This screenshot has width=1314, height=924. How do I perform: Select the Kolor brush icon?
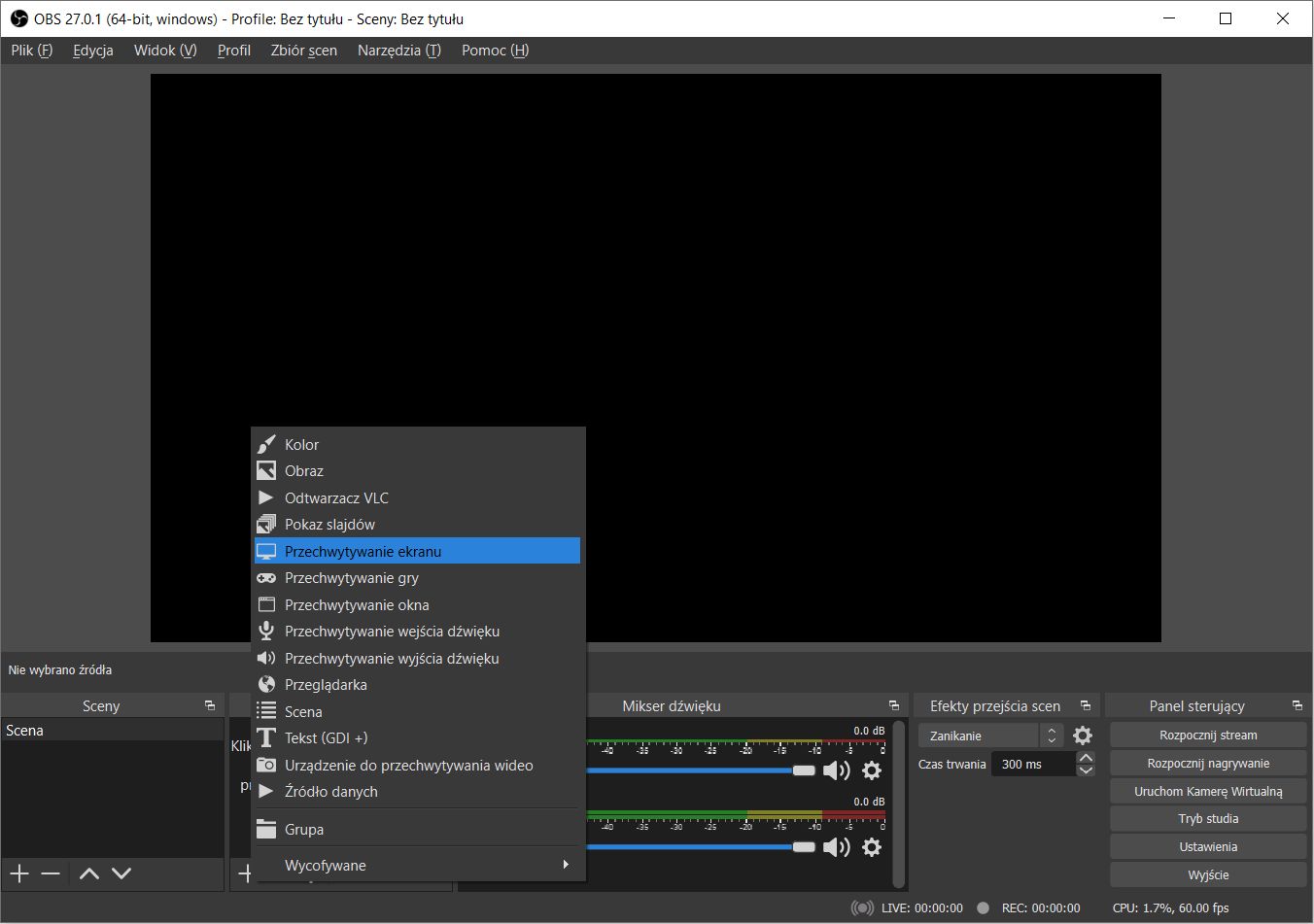point(265,444)
